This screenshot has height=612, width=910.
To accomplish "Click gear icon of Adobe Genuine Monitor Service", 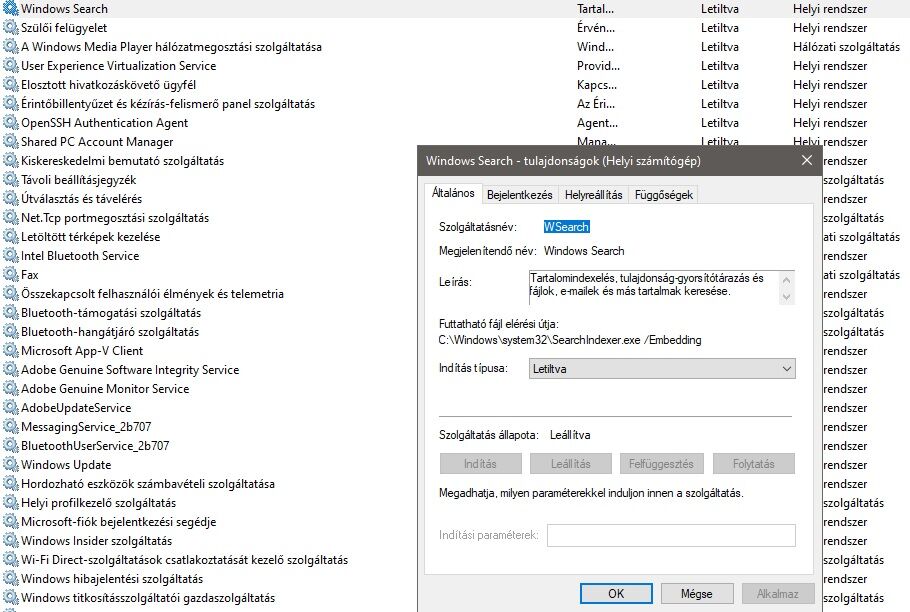I will tap(10, 389).
